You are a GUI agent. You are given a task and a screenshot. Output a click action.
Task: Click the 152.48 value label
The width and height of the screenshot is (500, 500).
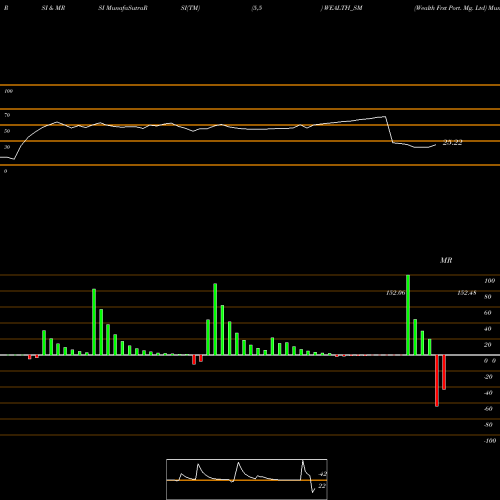click(x=467, y=293)
